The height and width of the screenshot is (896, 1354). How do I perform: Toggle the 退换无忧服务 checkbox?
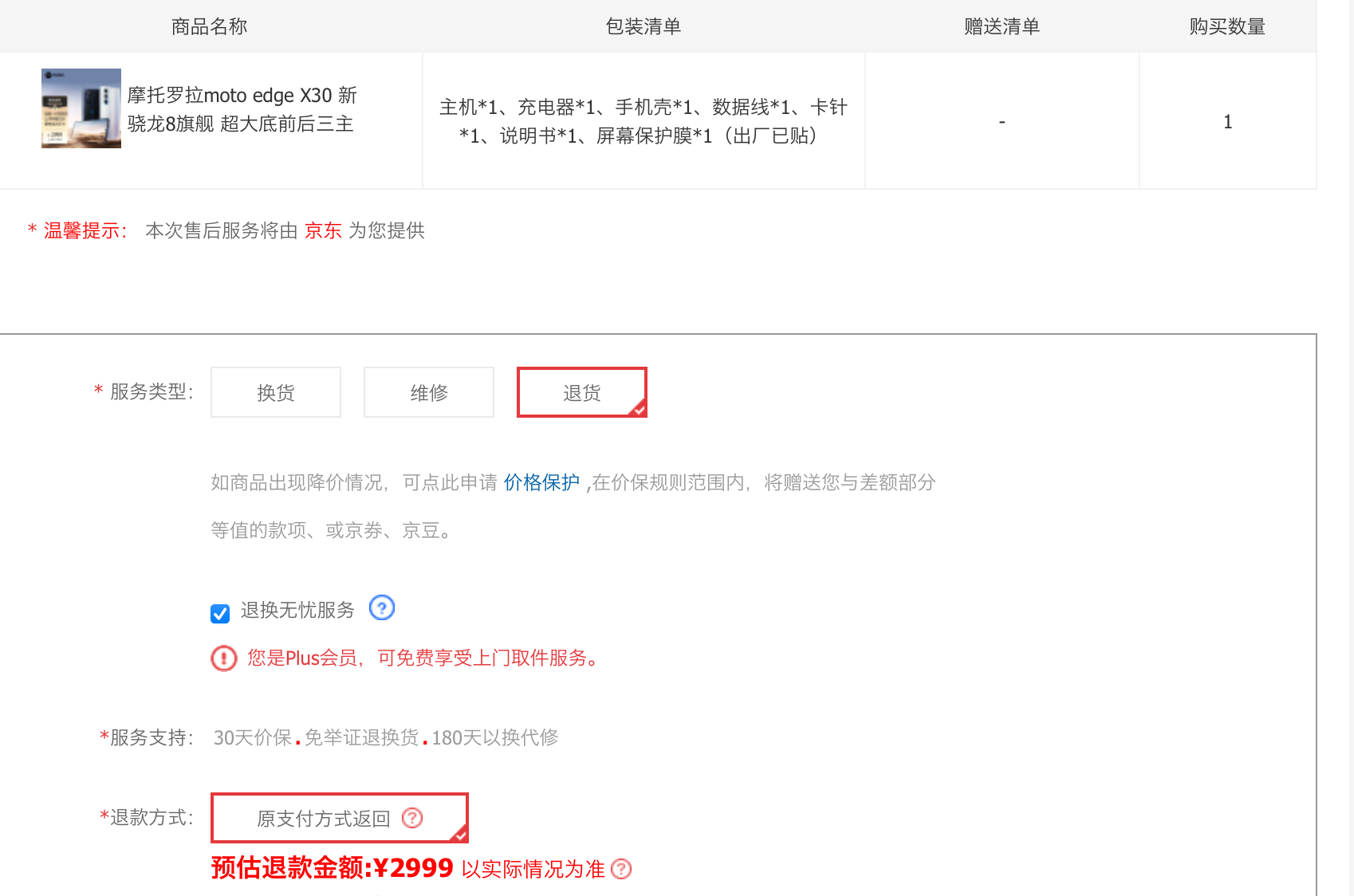pos(220,613)
